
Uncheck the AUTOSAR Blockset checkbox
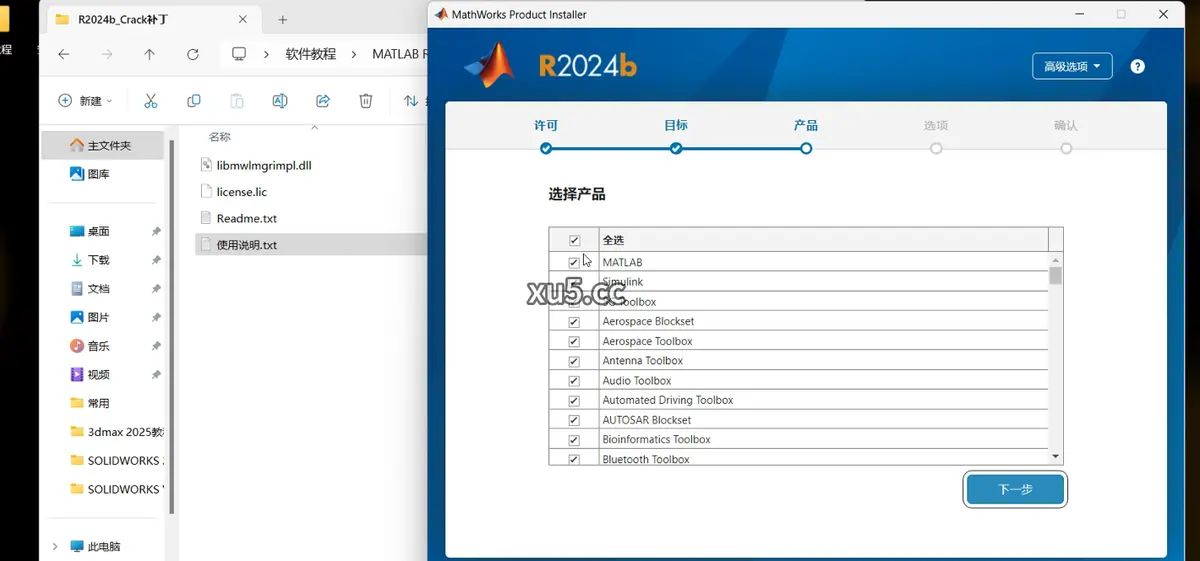pyautogui.click(x=574, y=420)
